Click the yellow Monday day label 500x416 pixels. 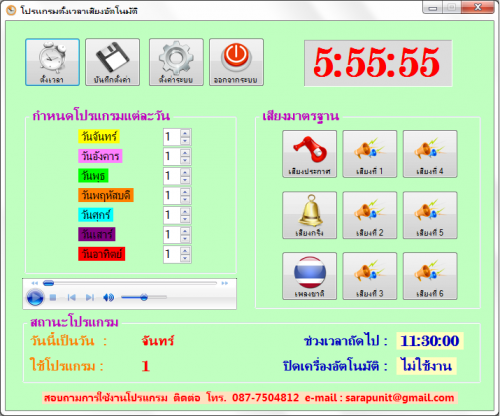pos(99,136)
